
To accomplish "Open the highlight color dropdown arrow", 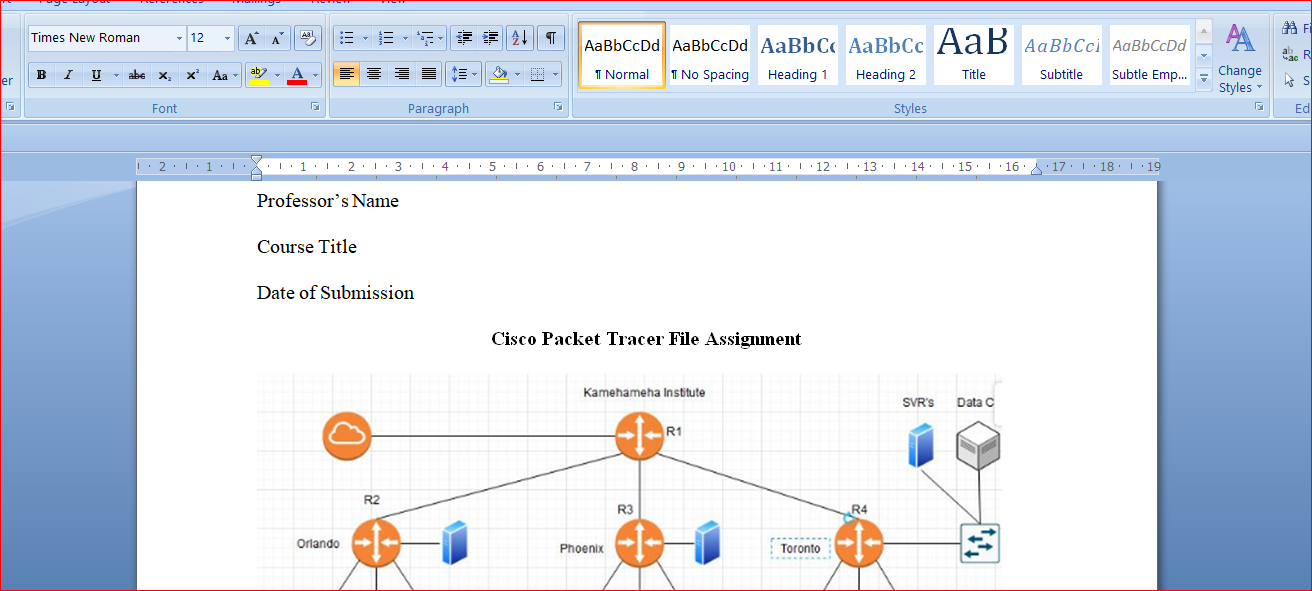I will click(x=277, y=75).
